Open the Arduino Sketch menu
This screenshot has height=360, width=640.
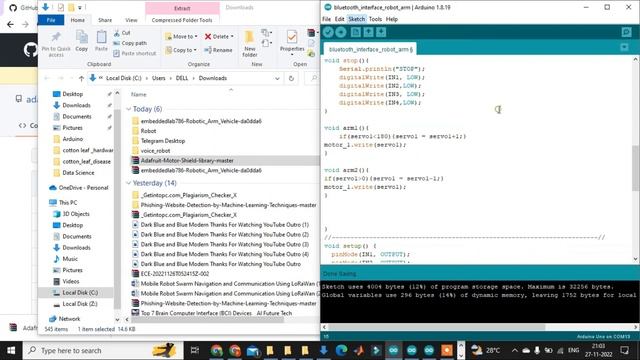[x=356, y=19]
